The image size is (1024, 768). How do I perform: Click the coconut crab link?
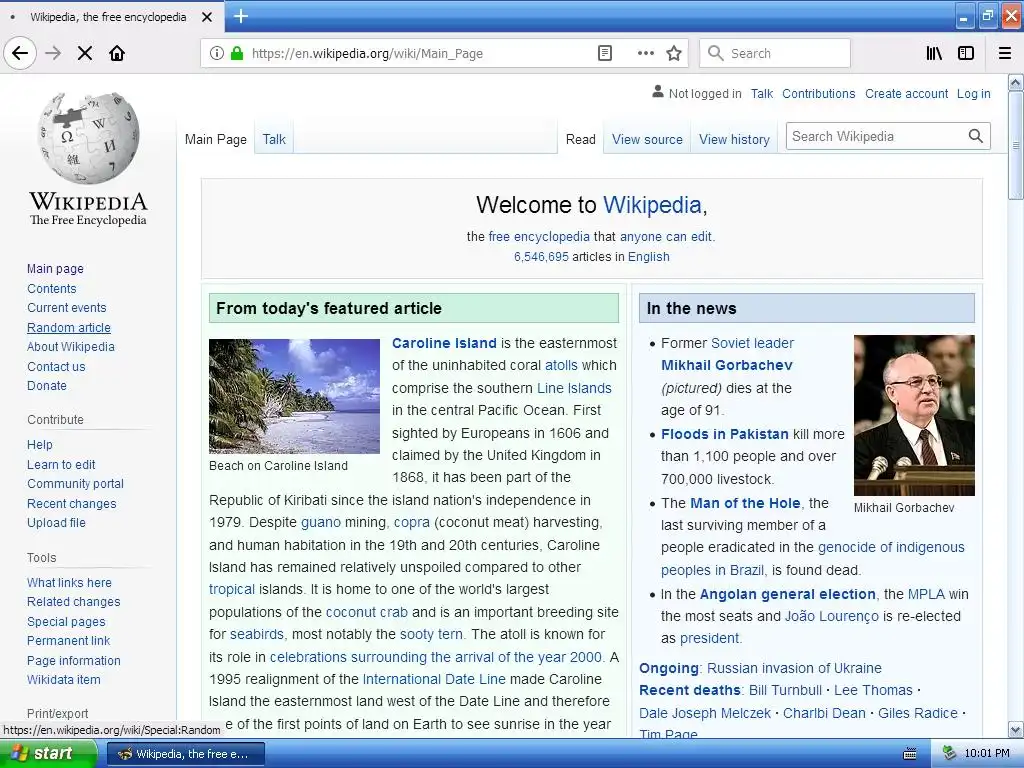366,612
